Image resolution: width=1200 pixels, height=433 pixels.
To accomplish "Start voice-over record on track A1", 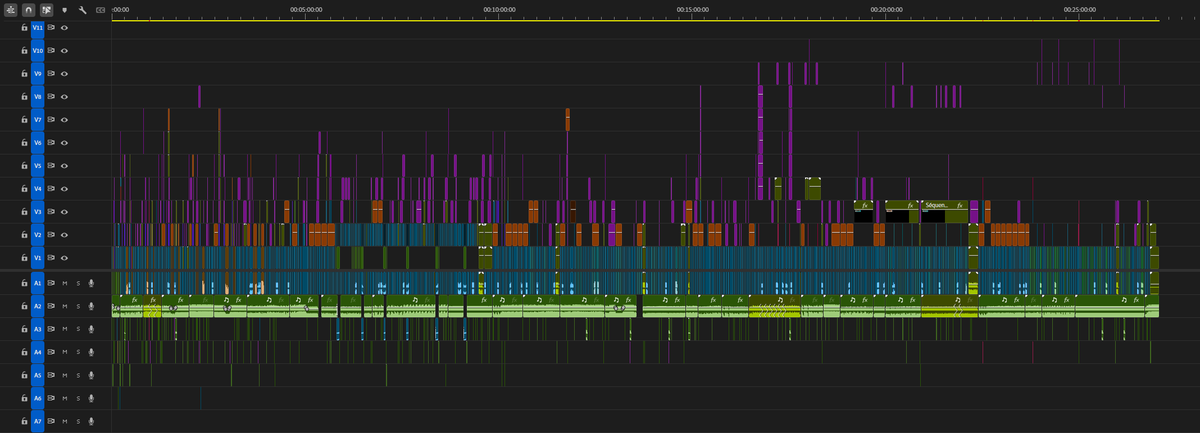I will (91, 283).
